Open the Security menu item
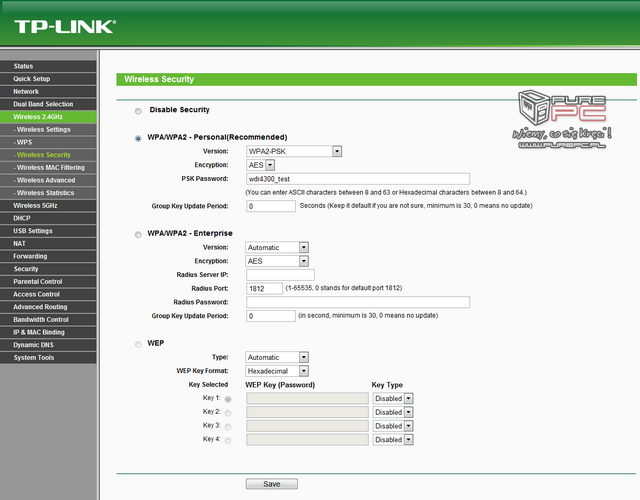The width and height of the screenshot is (640, 500). coord(48,269)
